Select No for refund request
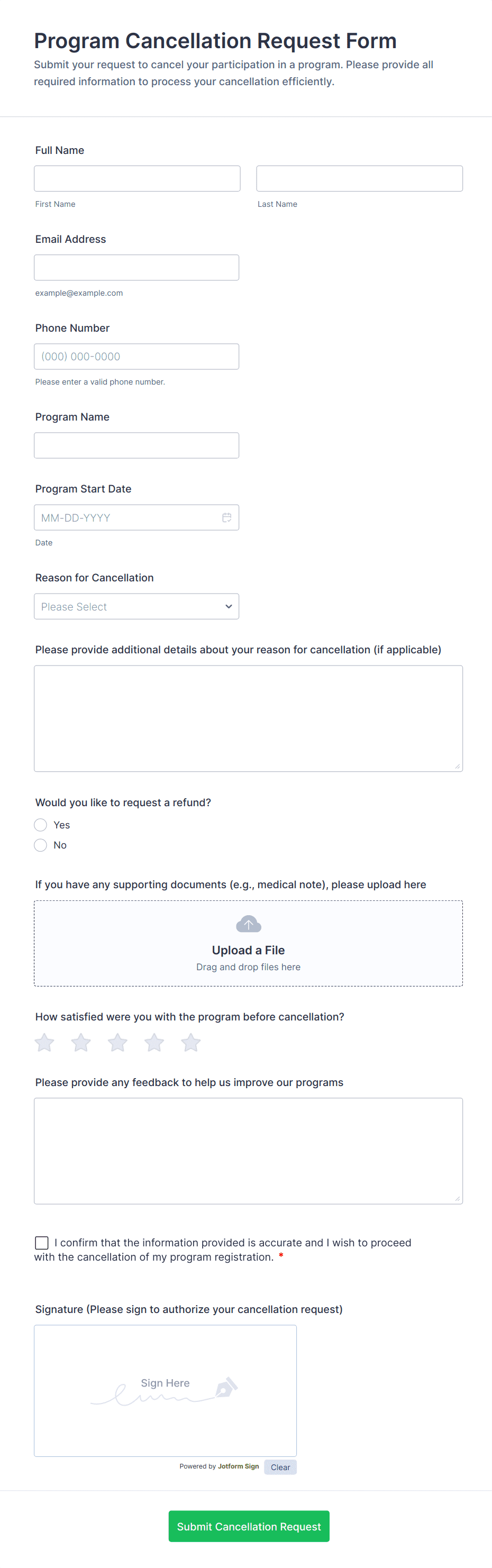 [x=41, y=845]
